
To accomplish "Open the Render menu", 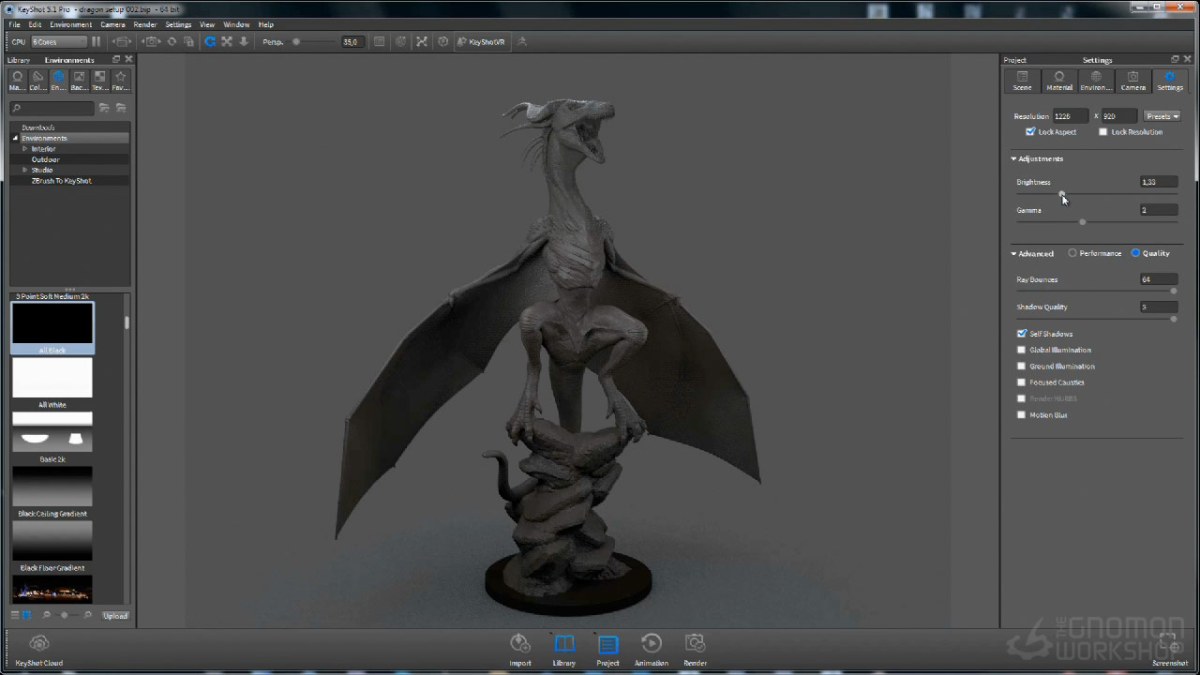I will [x=145, y=24].
